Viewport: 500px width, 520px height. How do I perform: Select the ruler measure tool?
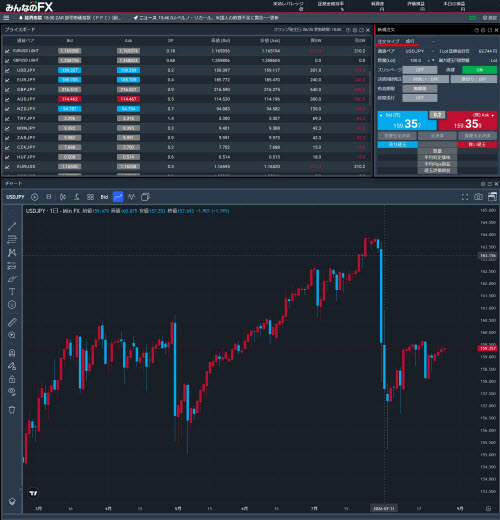pyautogui.click(x=12, y=322)
